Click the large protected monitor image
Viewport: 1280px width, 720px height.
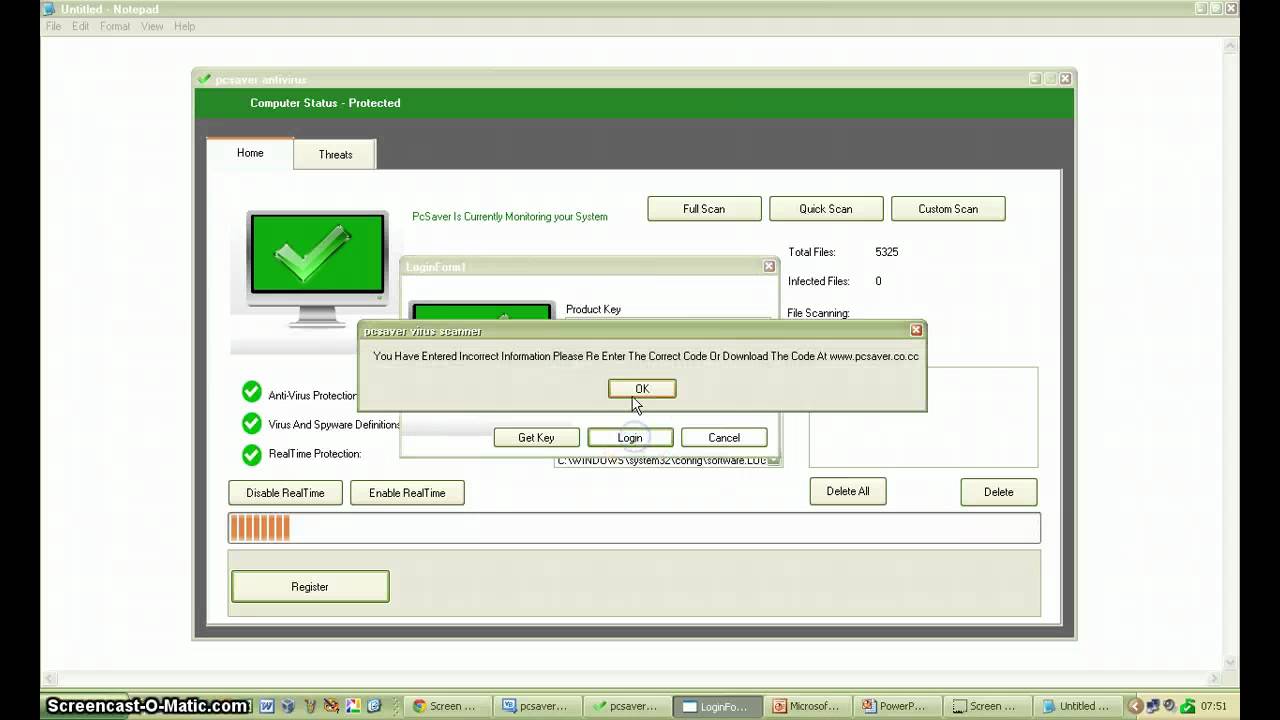(x=317, y=267)
